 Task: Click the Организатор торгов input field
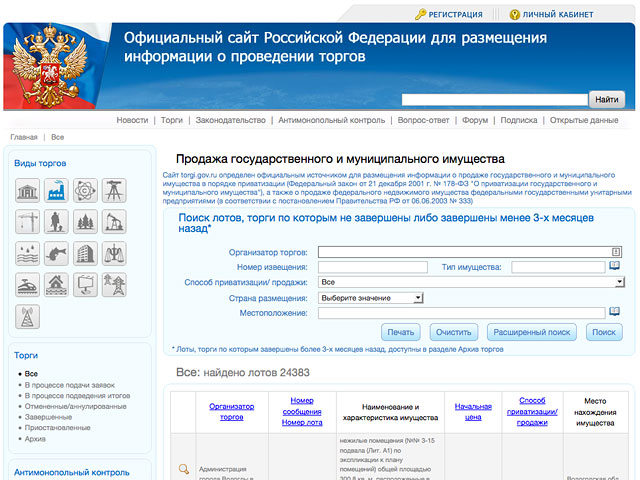click(x=464, y=252)
